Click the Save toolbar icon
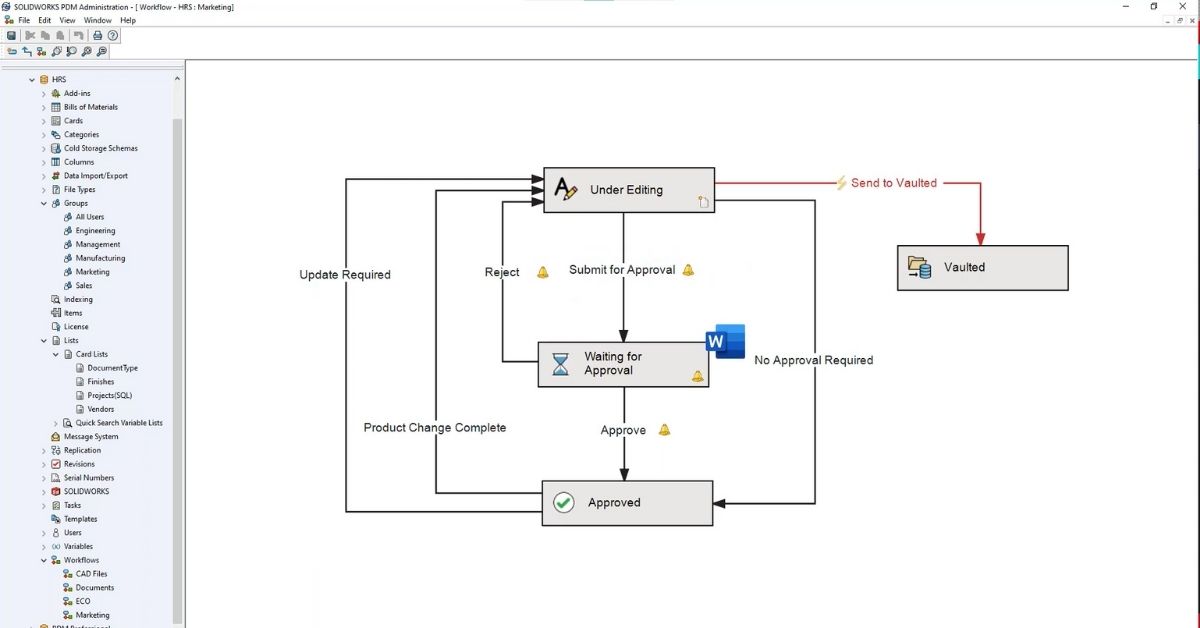 [11, 35]
